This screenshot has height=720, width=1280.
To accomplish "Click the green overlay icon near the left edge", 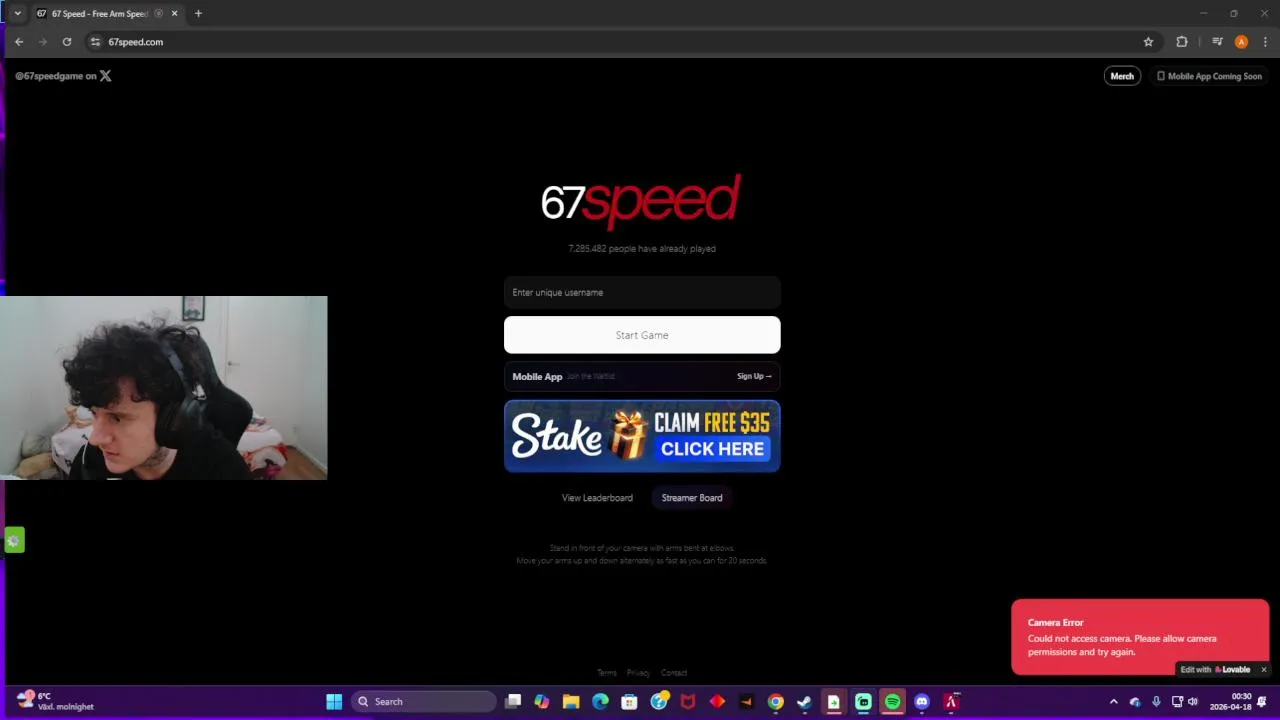I will (14, 540).
